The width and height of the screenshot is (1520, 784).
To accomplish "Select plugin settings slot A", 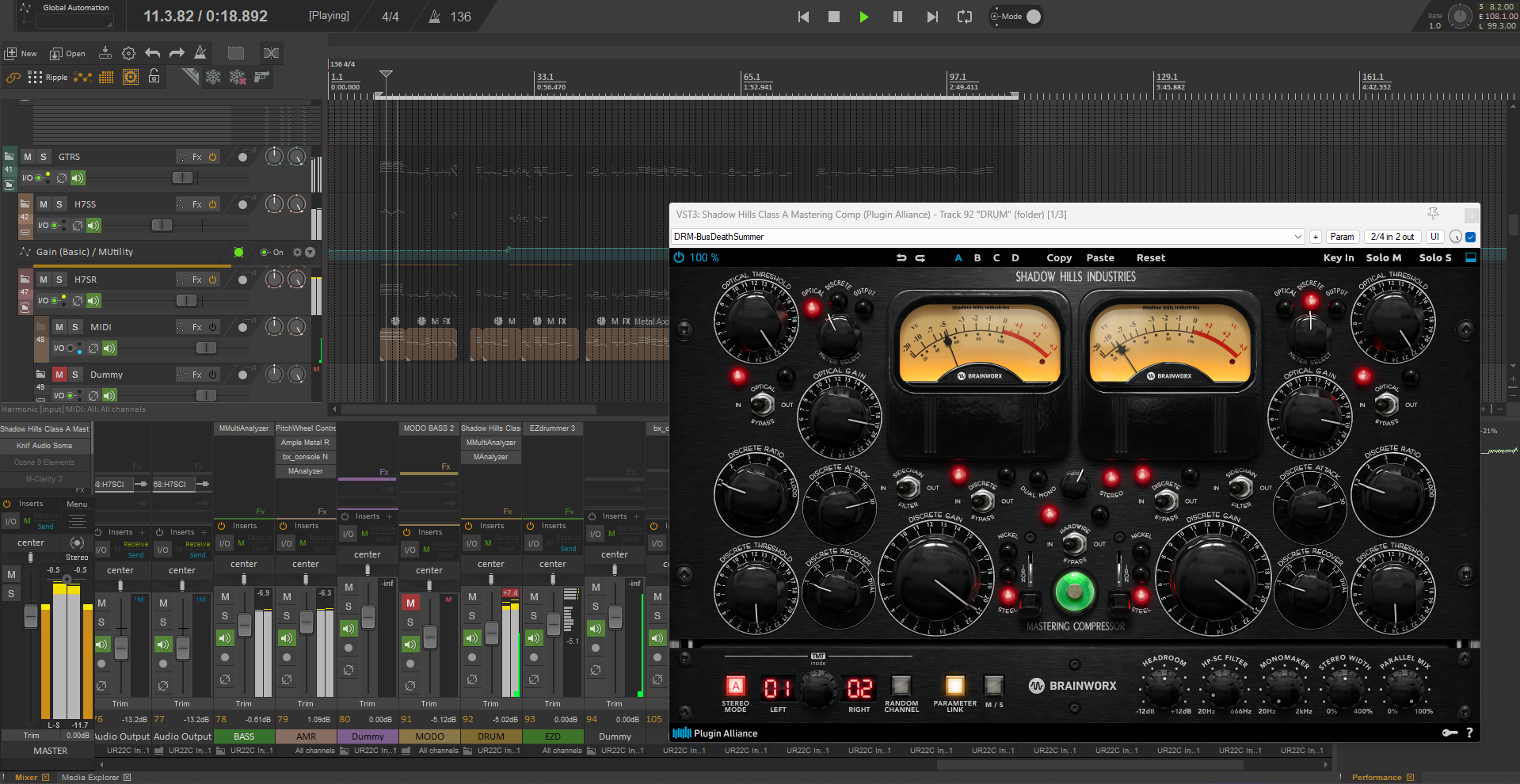I will point(958,257).
